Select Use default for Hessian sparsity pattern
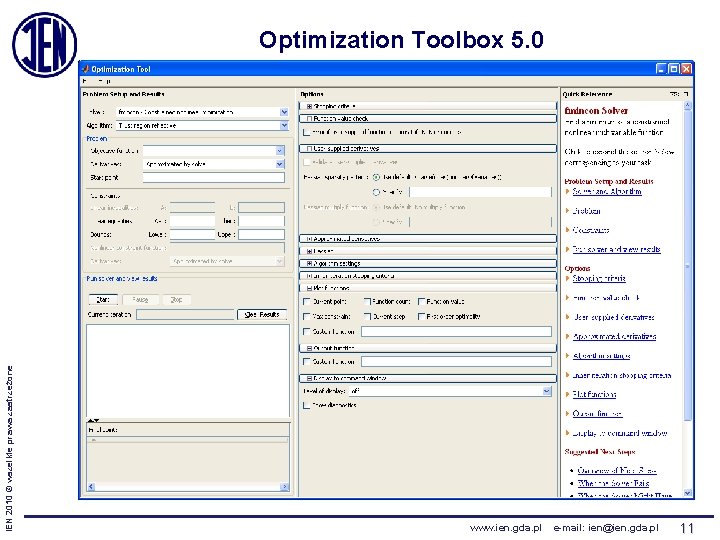Viewport: 720px width, 540px height. (x=377, y=177)
